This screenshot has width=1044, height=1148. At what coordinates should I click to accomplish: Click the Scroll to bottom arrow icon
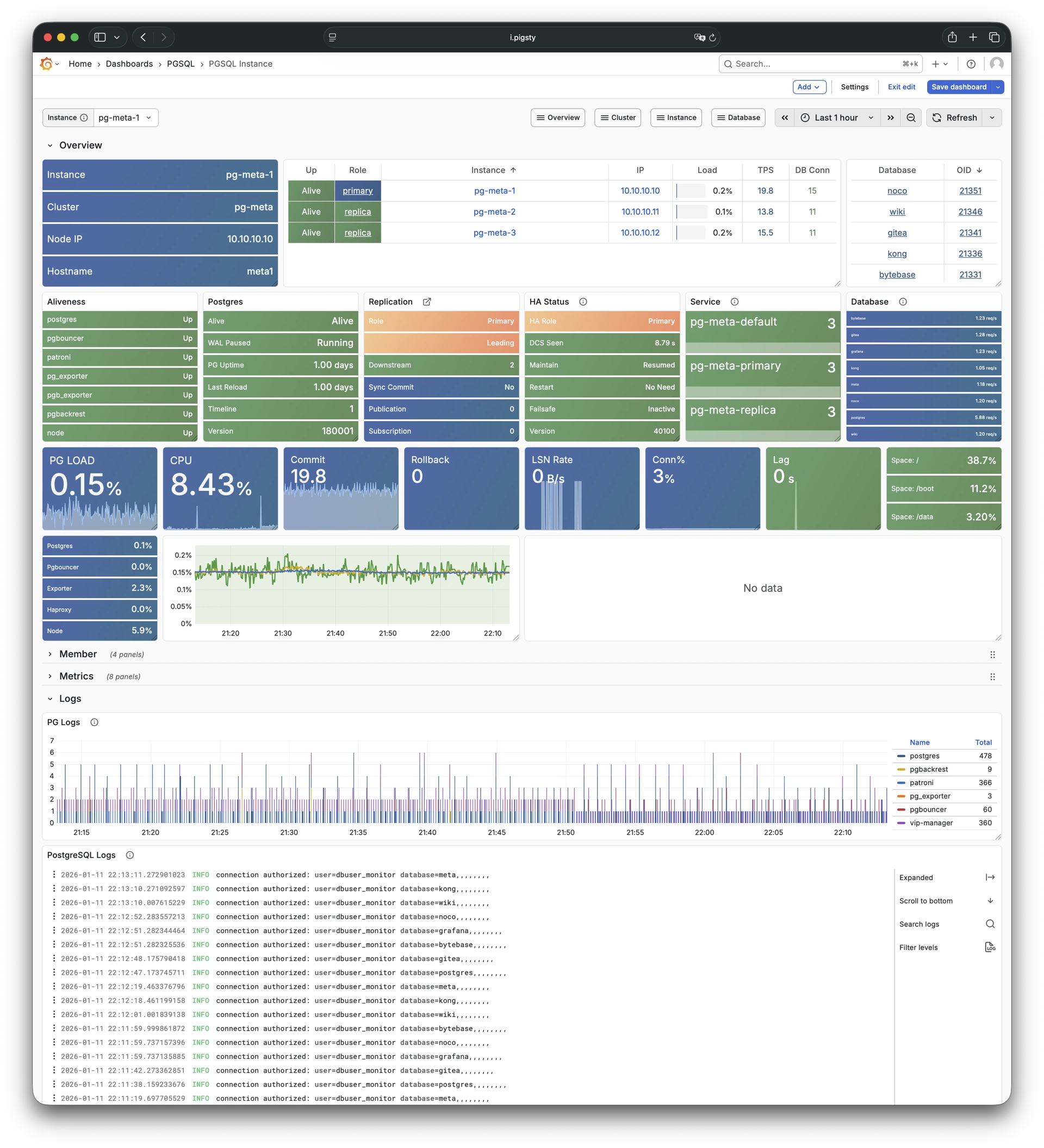[991, 900]
